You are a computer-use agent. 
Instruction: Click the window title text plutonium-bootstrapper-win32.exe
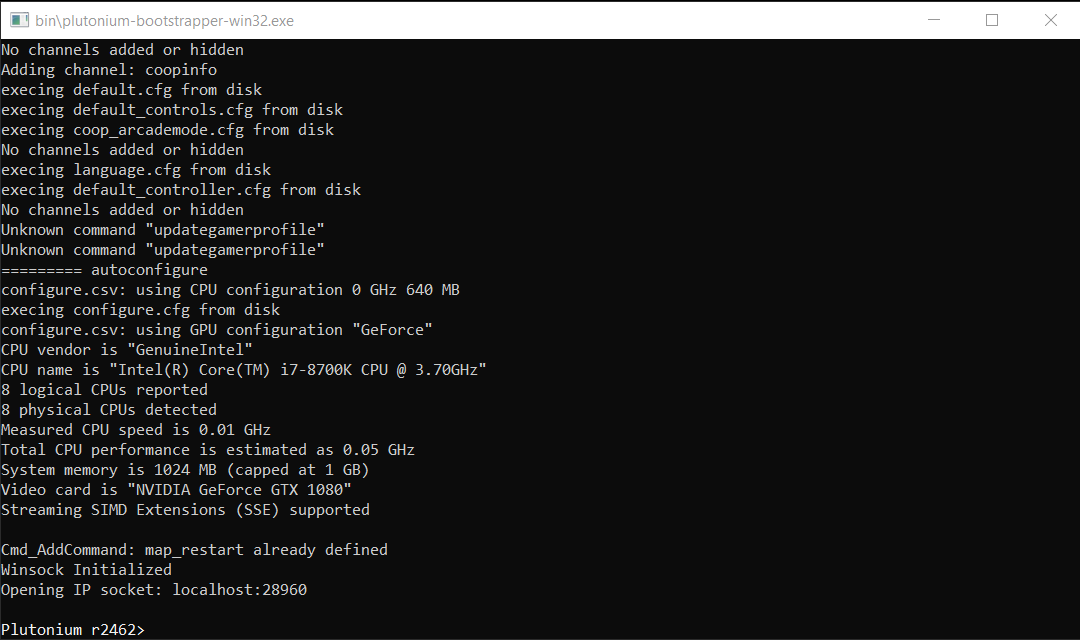coord(165,21)
